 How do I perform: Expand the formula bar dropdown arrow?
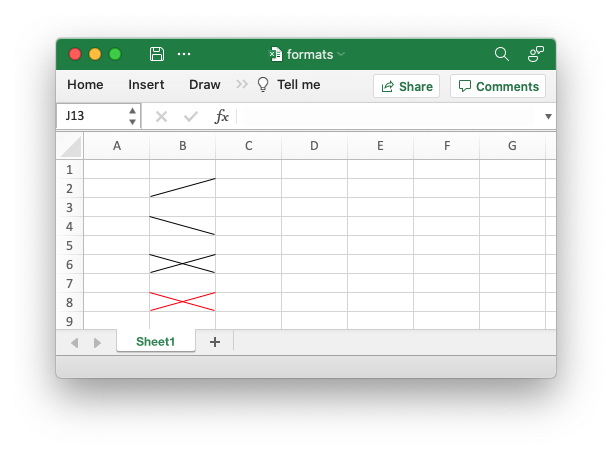tap(548, 116)
